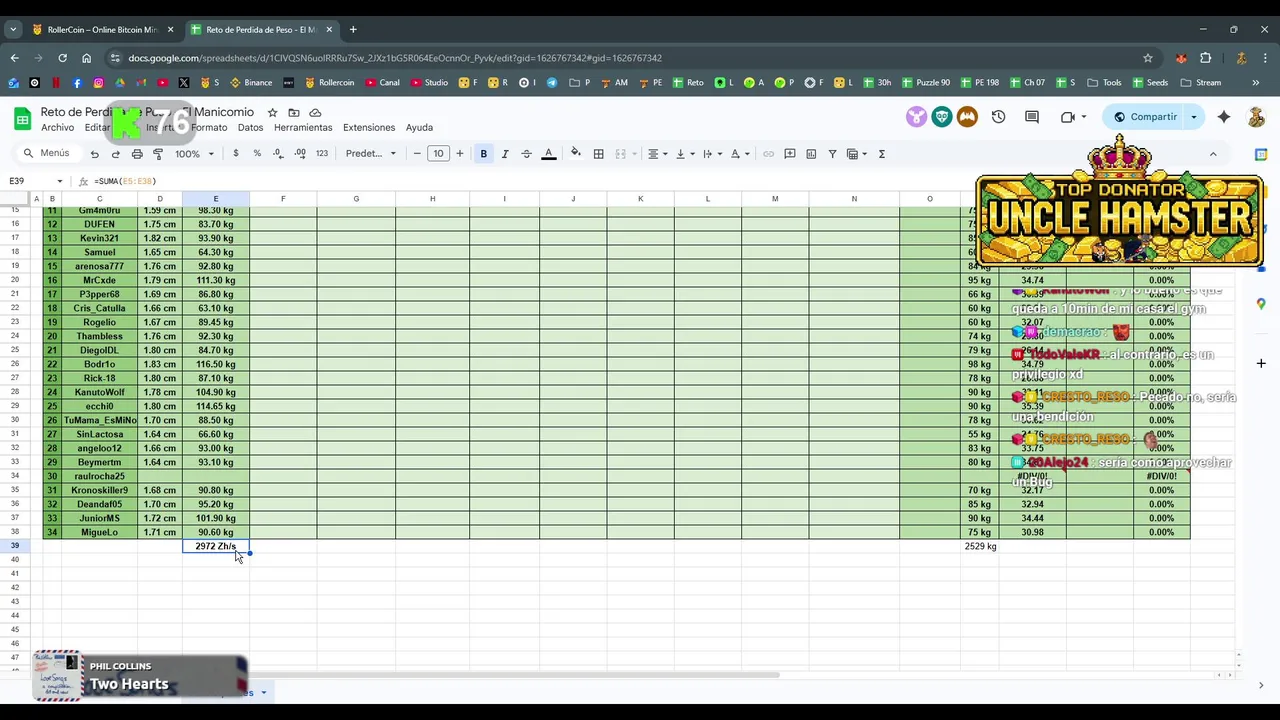
Task: Insert link with chain icon
Action: click(x=768, y=154)
